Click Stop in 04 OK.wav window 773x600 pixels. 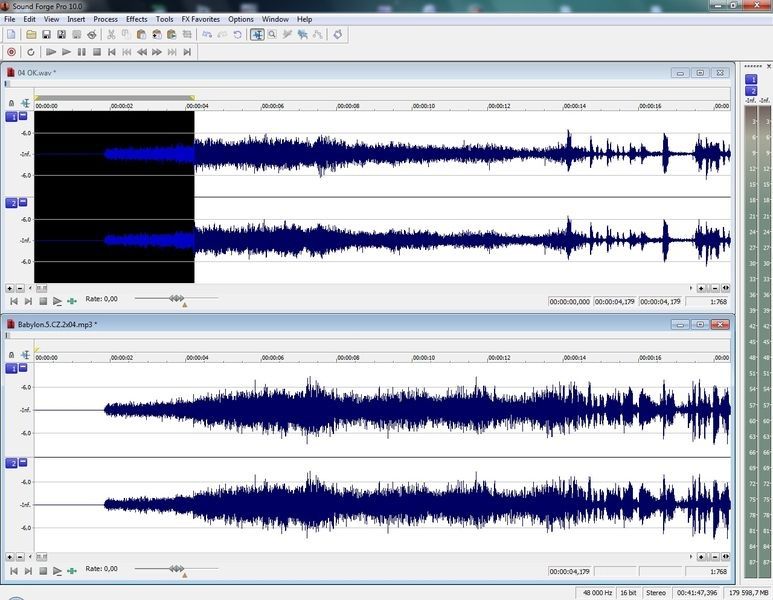pyautogui.click(x=43, y=301)
